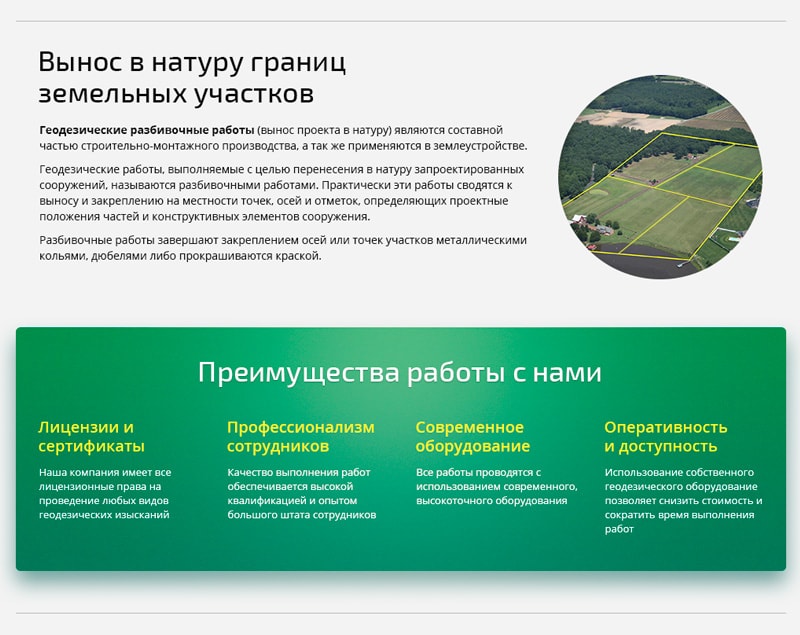800x635 pixels.
Task: Click the heading 'Вынос в натуру границ земельных участков'
Action: point(192,78)
